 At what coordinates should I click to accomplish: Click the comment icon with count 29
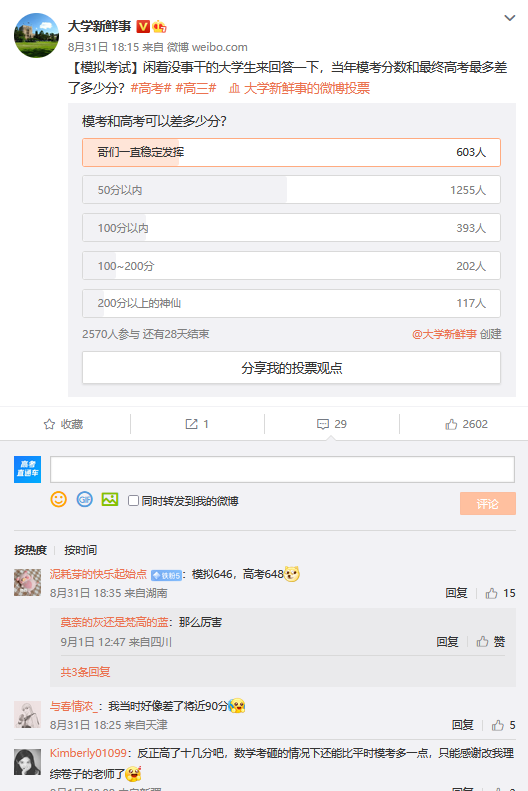[x=323, y=424]
